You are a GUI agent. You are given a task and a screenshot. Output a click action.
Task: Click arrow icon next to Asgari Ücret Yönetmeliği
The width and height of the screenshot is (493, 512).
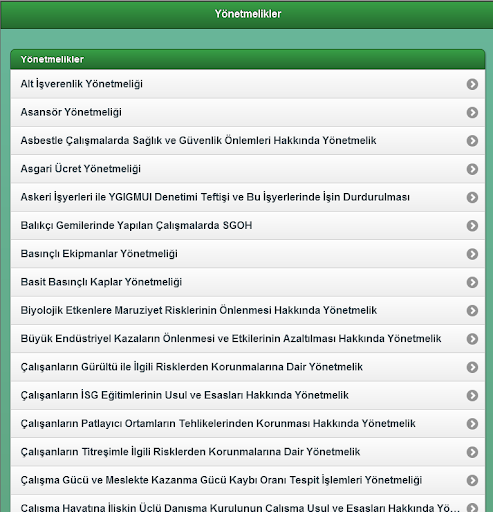tap(472, 169)
